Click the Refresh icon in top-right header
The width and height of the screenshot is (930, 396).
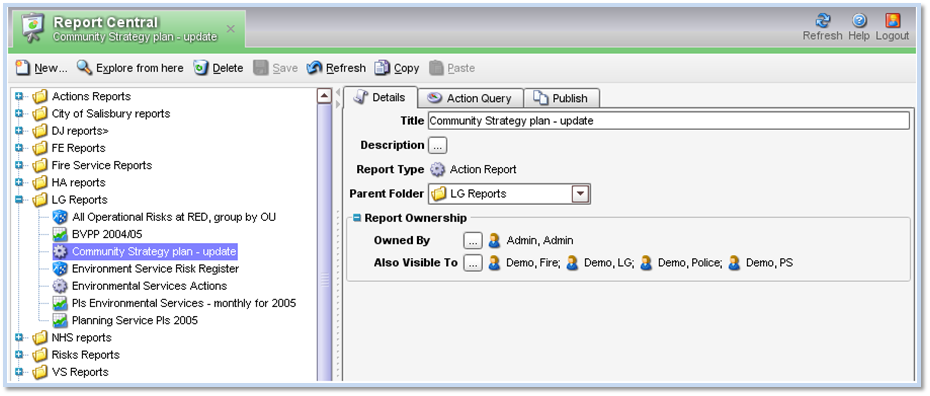(x=822, y=21)
